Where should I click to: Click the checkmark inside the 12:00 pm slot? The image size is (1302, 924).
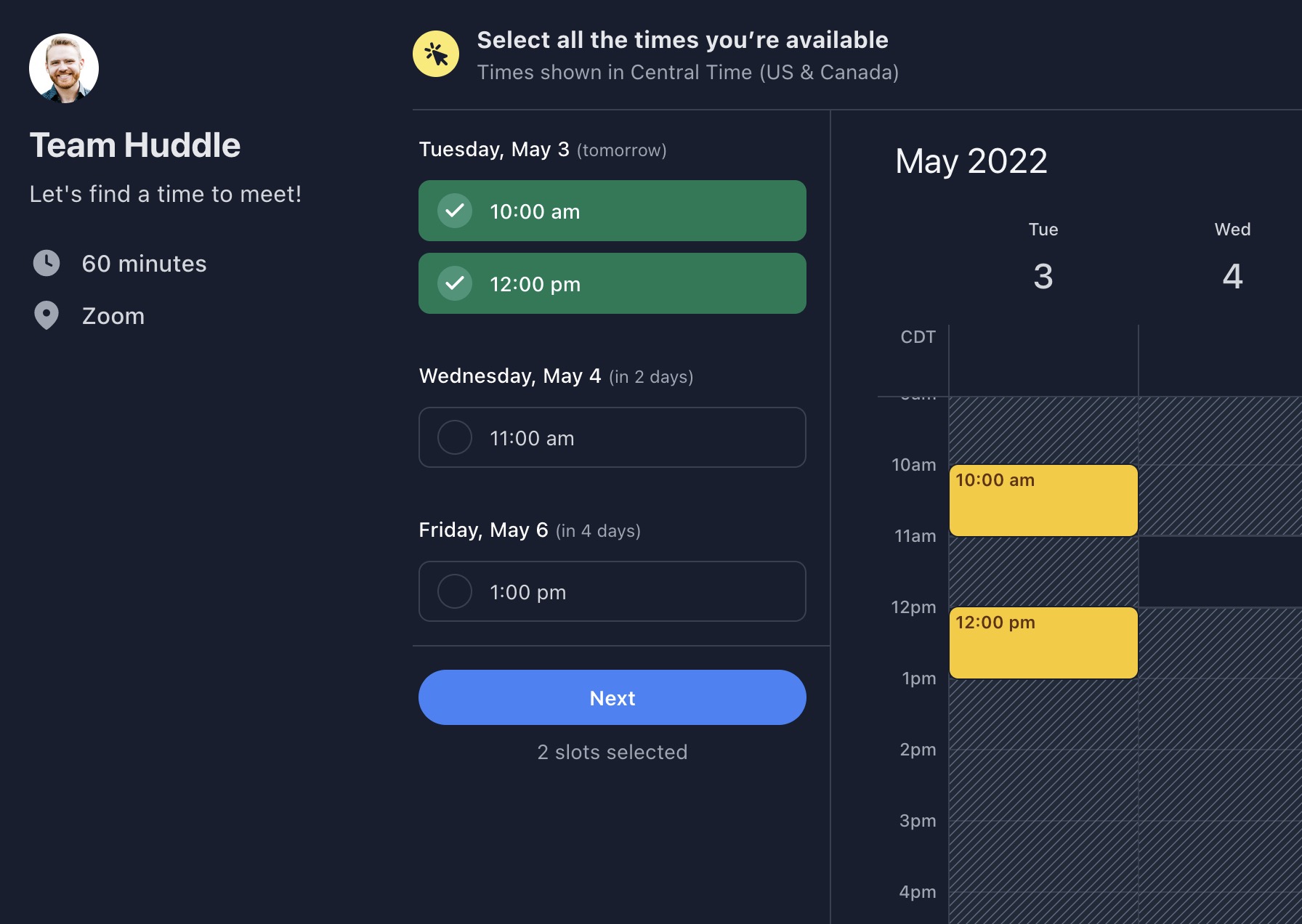[454, 283]
